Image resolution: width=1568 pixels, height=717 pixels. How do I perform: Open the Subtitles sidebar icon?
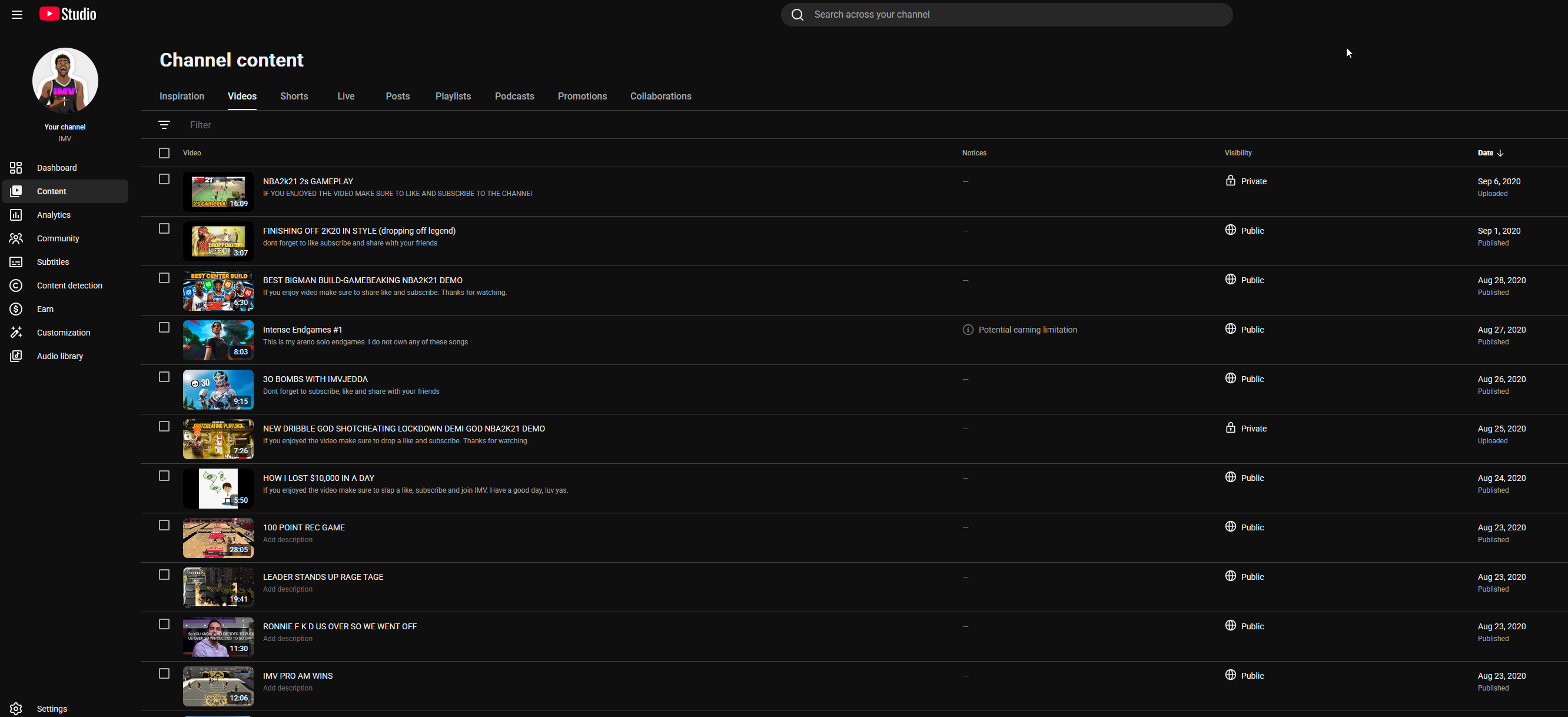pos(16,262)
